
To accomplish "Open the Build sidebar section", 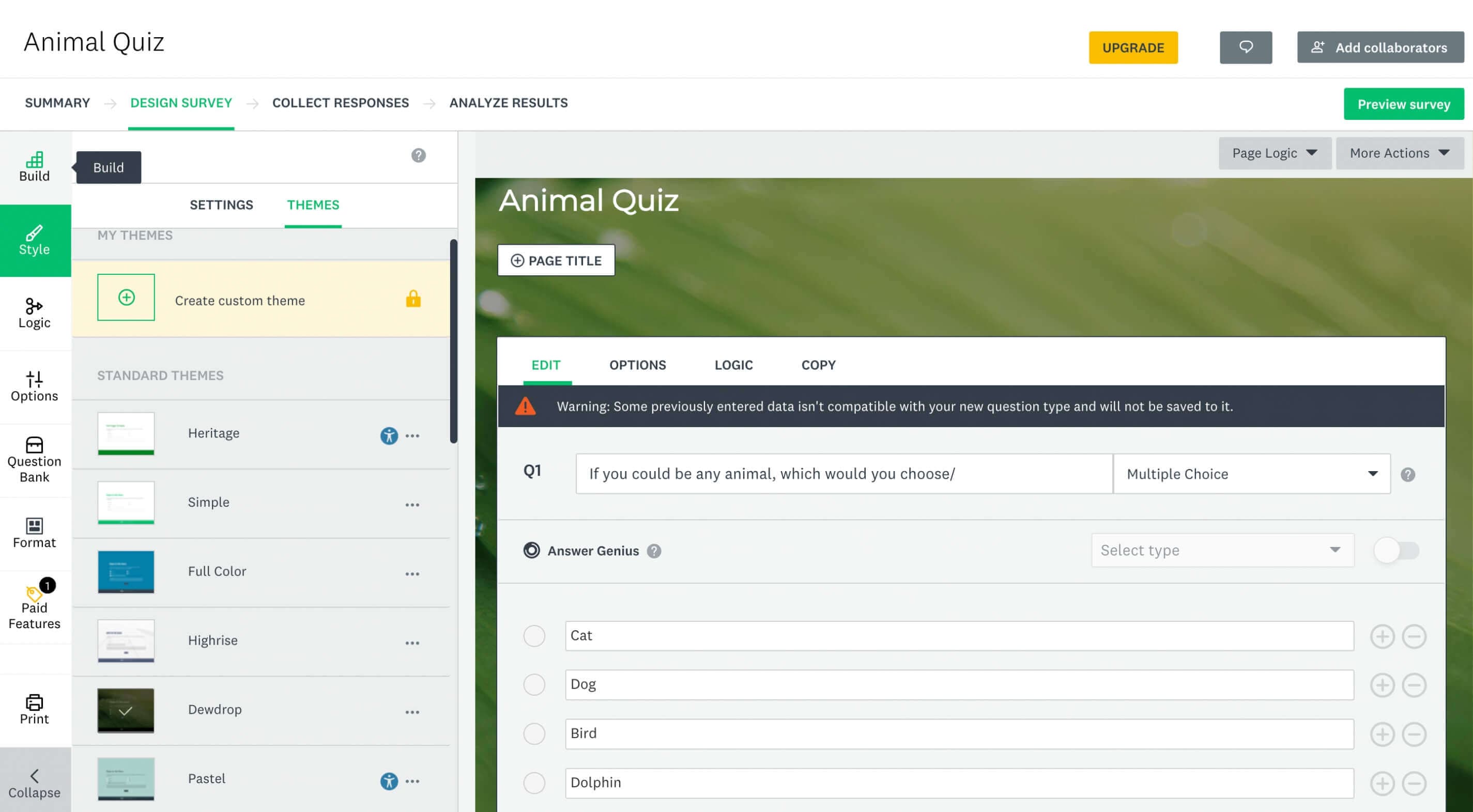I will pyautogui.click(x=34, y=167).
